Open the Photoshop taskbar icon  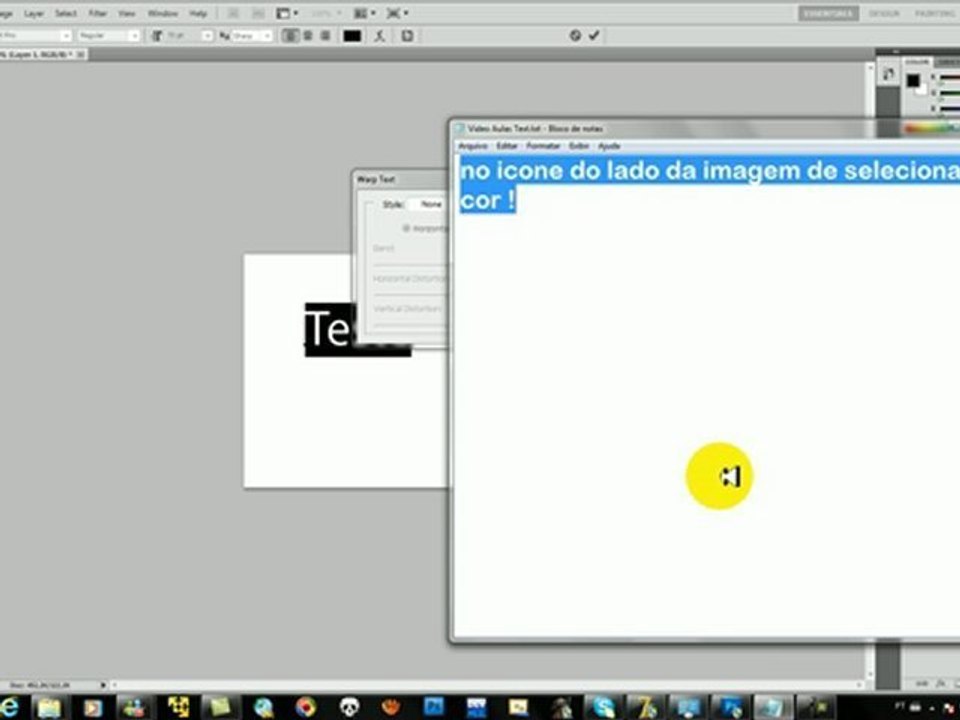click(433, 707)
